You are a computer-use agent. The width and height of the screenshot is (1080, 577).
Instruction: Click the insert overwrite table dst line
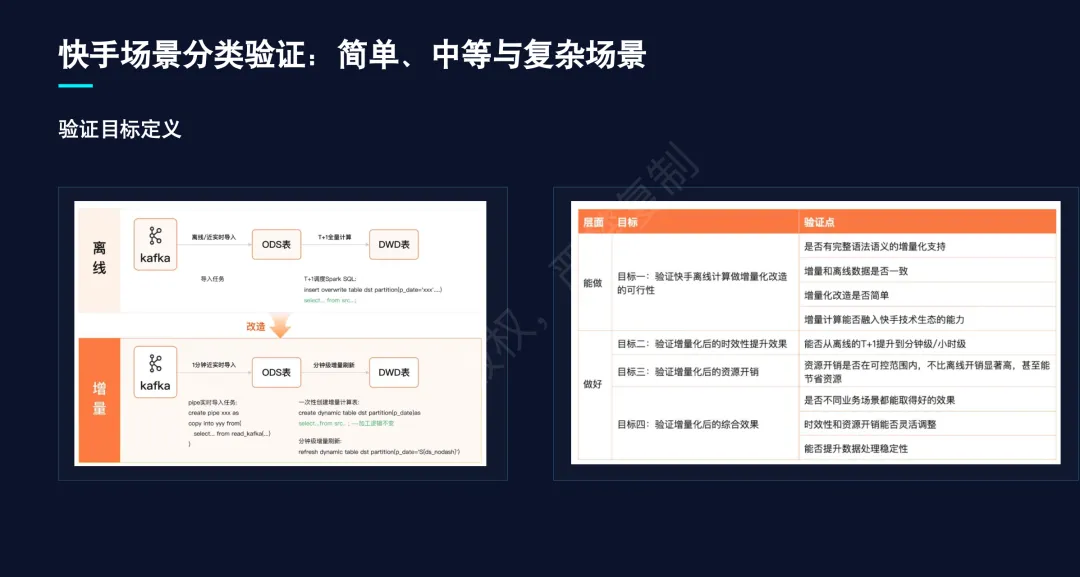click(x=373, y=289)
